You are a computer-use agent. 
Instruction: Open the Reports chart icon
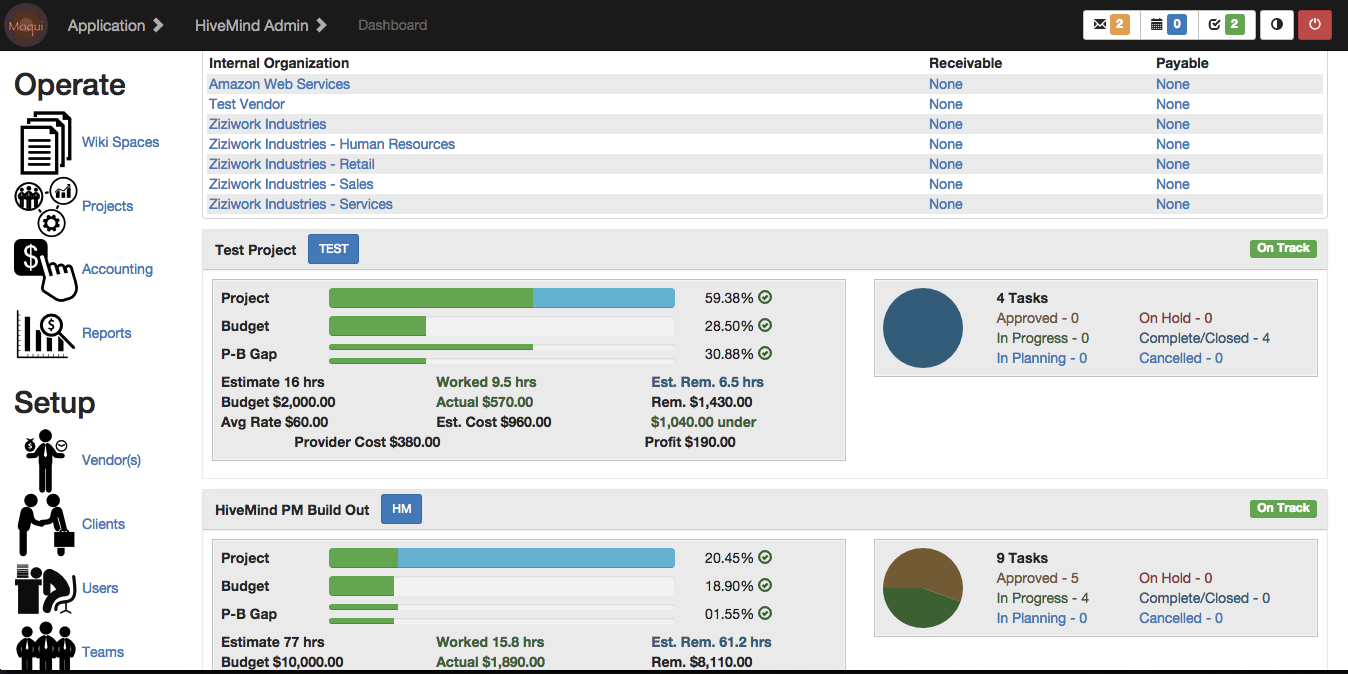[46, 333]
